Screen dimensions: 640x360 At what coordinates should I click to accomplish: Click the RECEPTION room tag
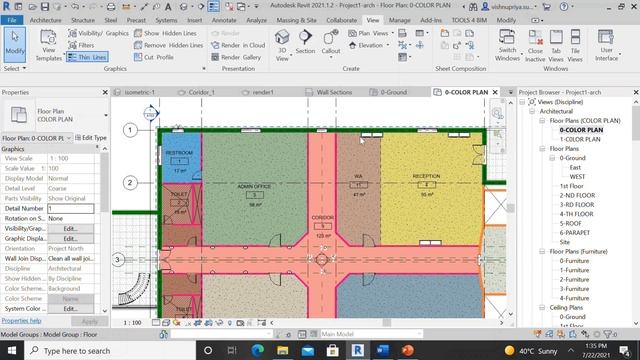click(x=427, y=184)
